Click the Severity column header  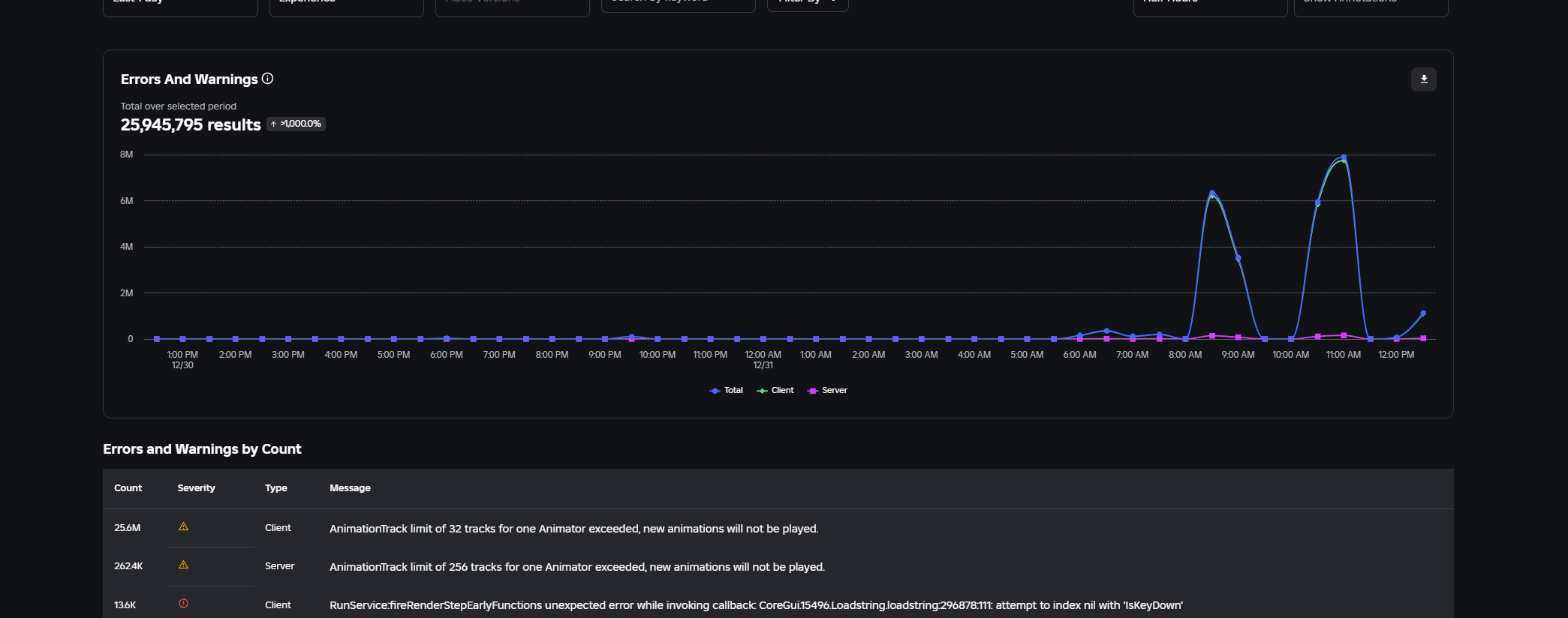click(x=196, y=488)
